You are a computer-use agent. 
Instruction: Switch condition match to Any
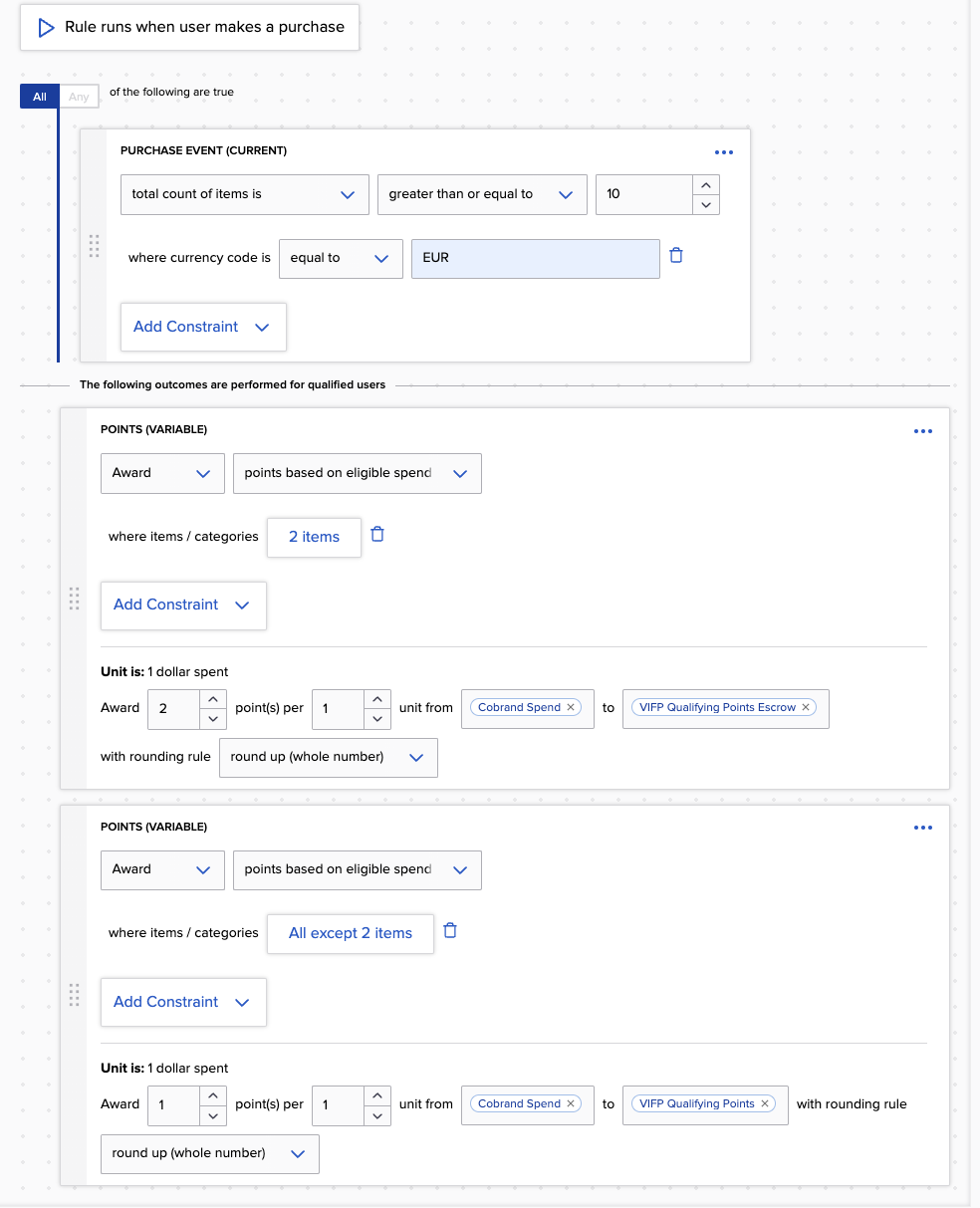(x=79, y=97)
